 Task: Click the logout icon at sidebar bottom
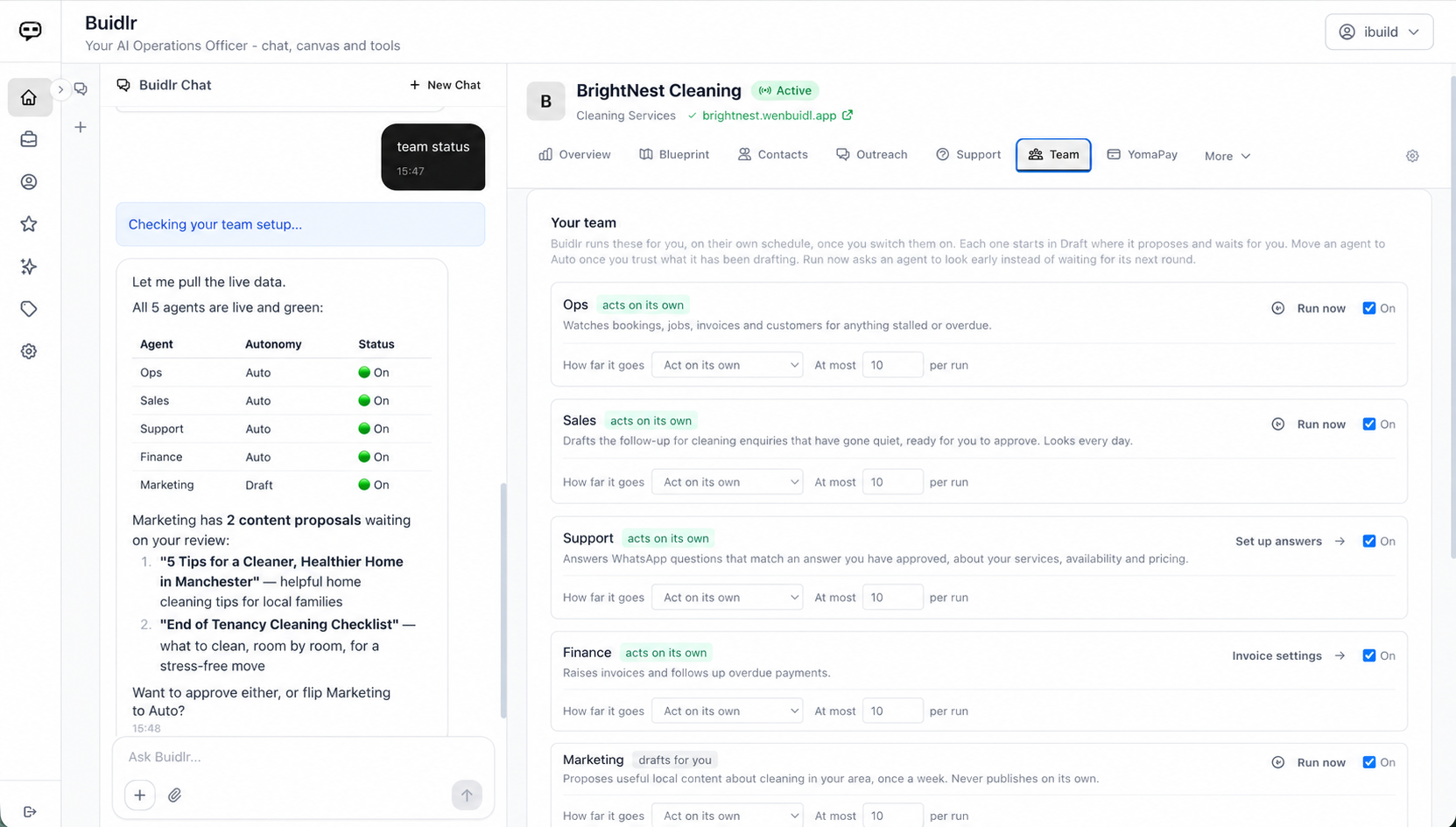(x=30, y=812)
